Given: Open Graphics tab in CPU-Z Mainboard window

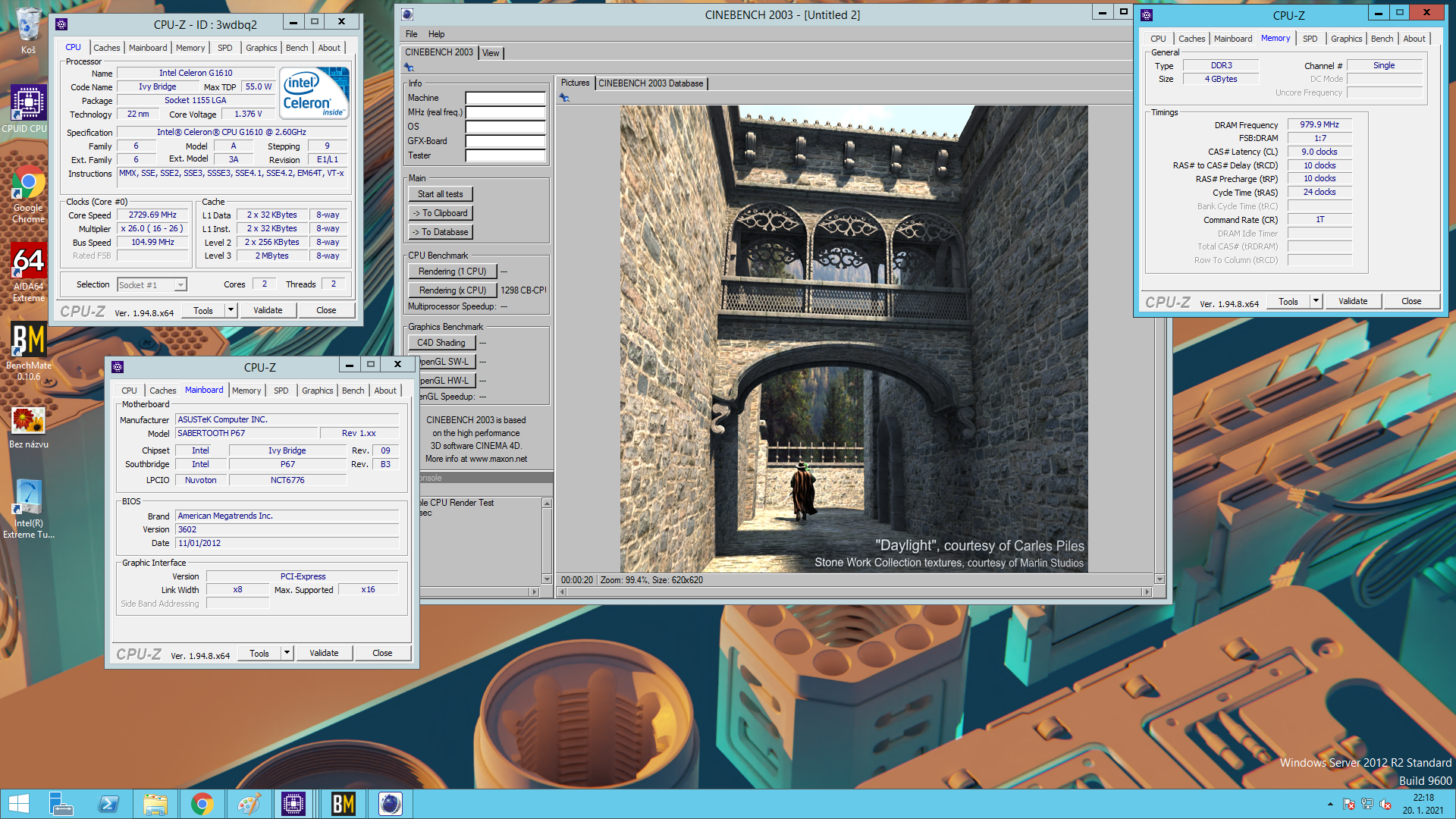Looking at the screenshot, I should pos(317,391).
